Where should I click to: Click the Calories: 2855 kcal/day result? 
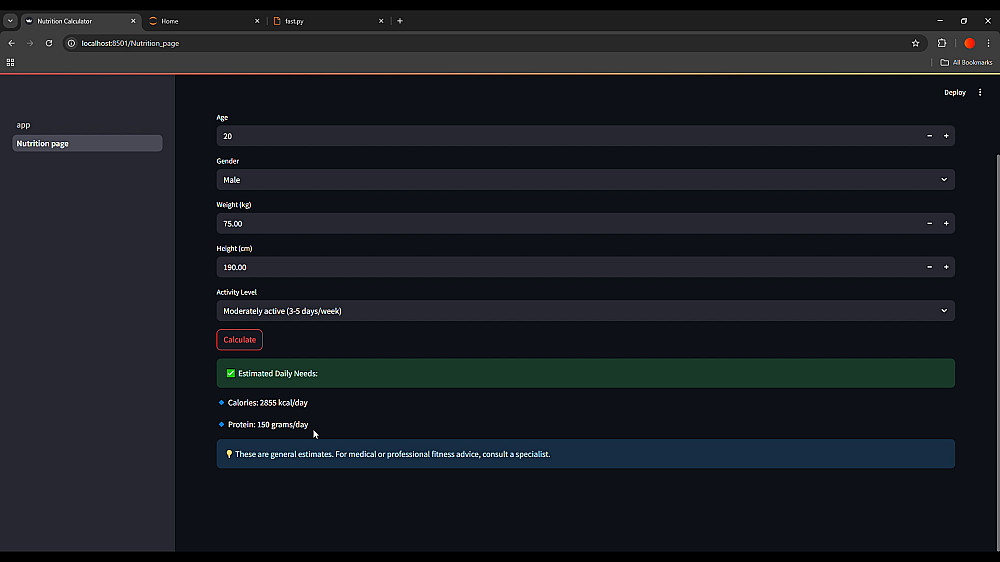tap(267, 403)
